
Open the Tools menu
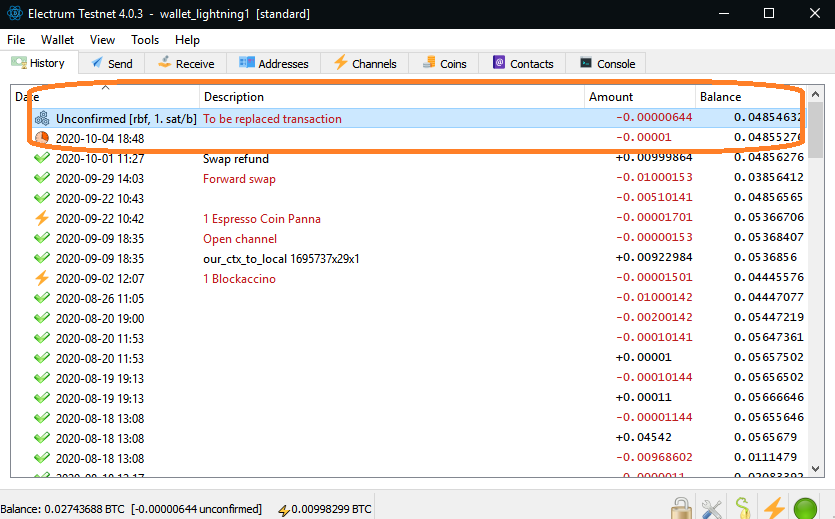coord(145,40)
